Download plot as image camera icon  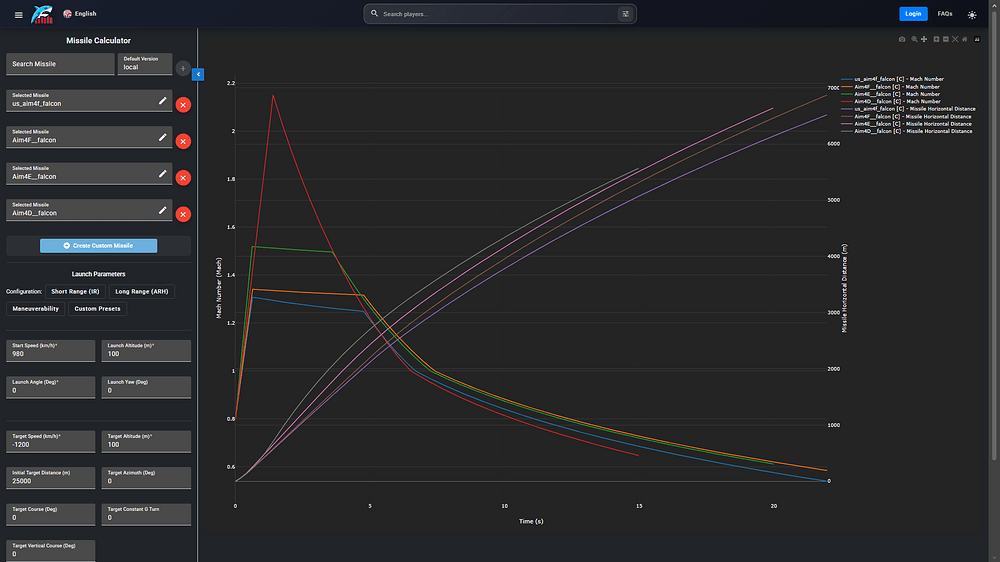pos(902,39)
